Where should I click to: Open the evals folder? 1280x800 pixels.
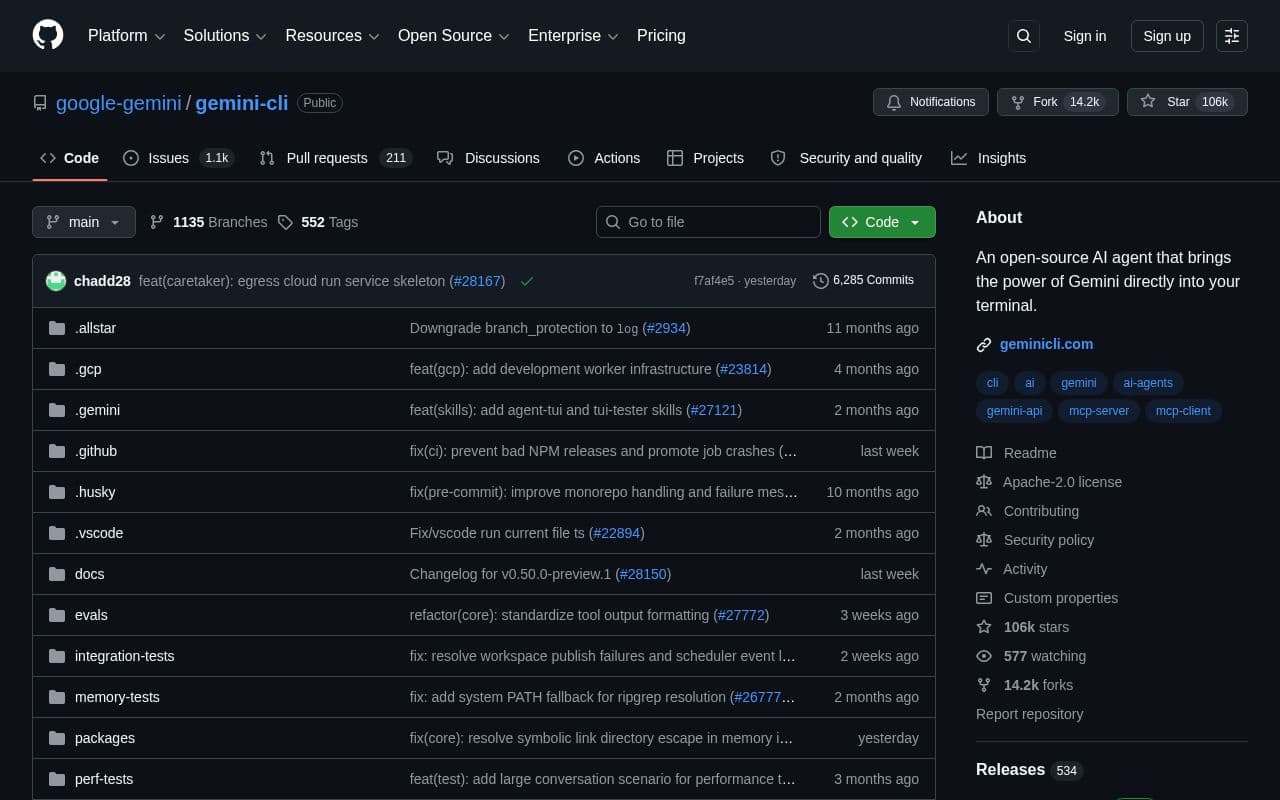pyautogui.click(x=91, y=615)
